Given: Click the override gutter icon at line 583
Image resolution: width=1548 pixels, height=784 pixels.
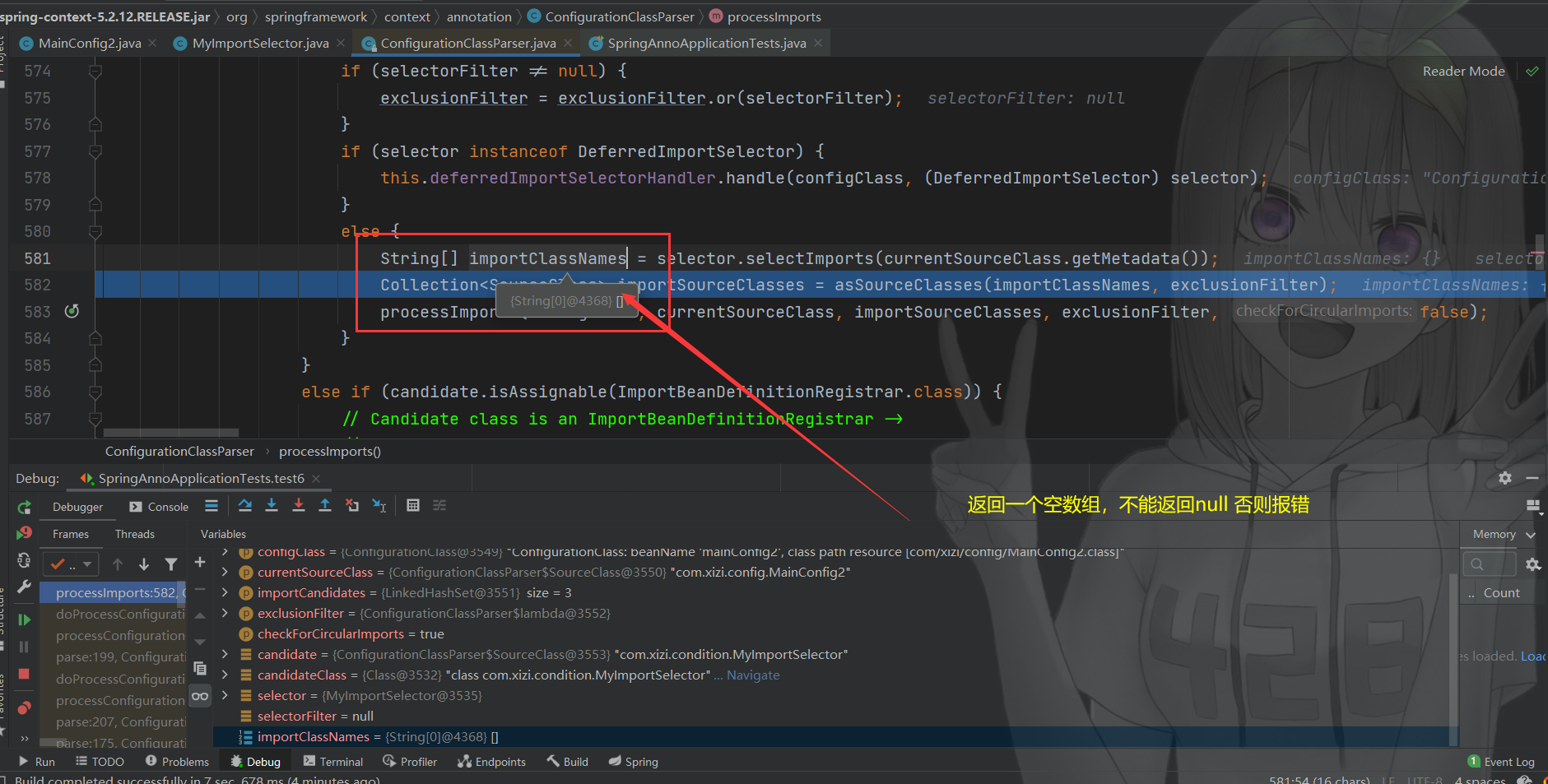Looking at the screenshot, I should tap(72, 311).
